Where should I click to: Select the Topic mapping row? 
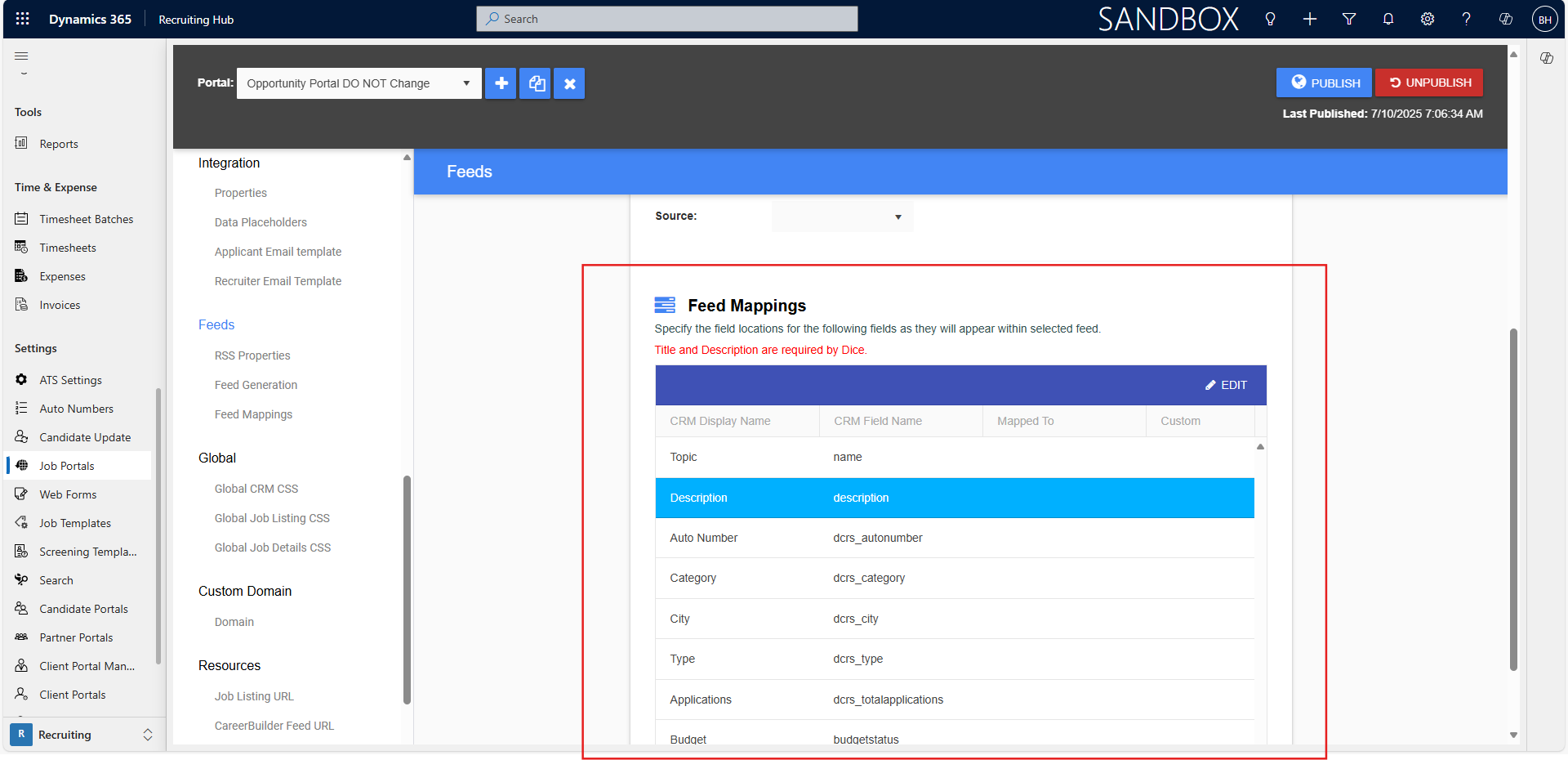pyautogui.click(x=955, y=457)
